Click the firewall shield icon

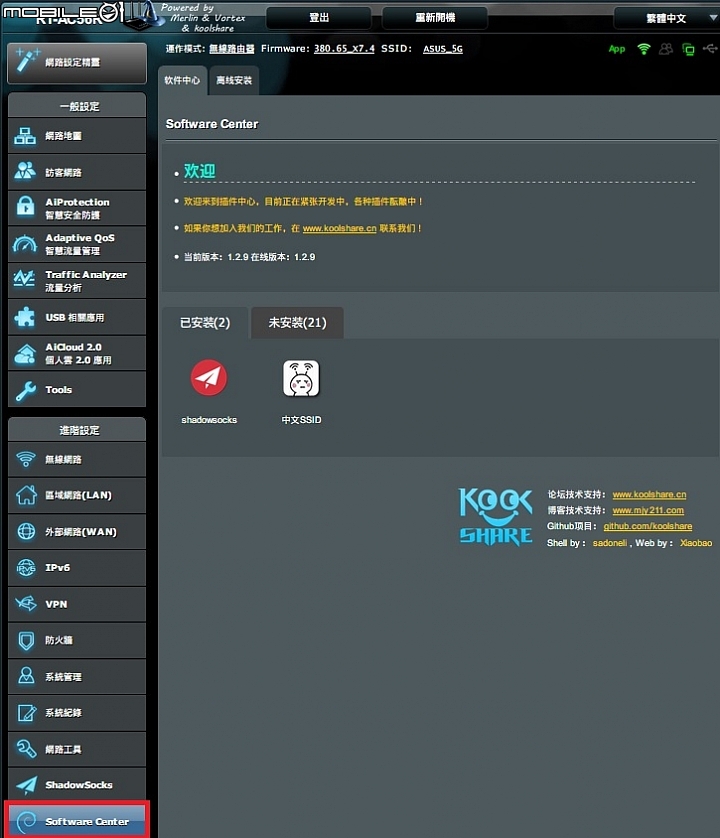click(26, 640)
